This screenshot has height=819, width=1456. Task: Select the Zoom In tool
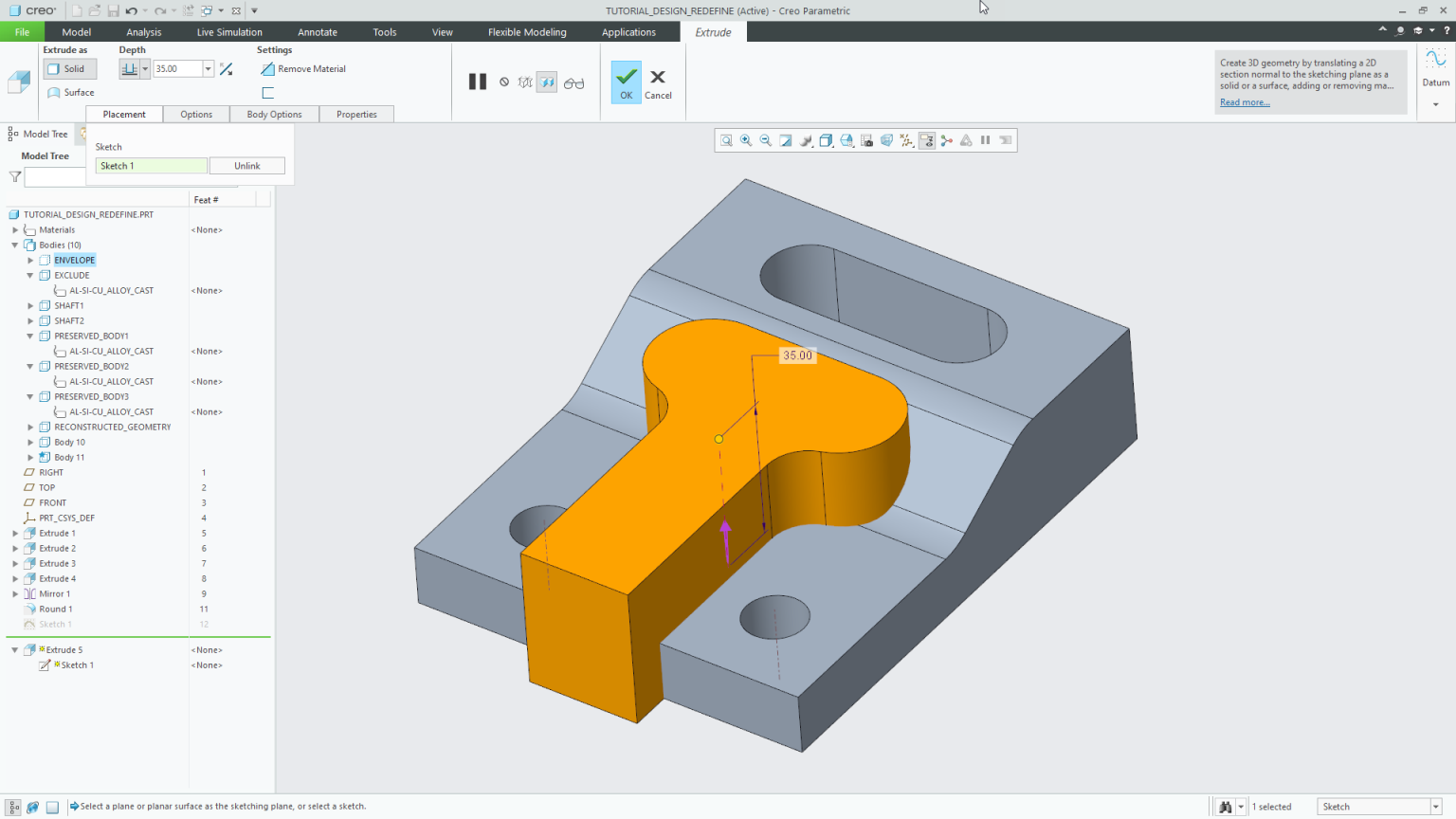[x=746, y=139]
